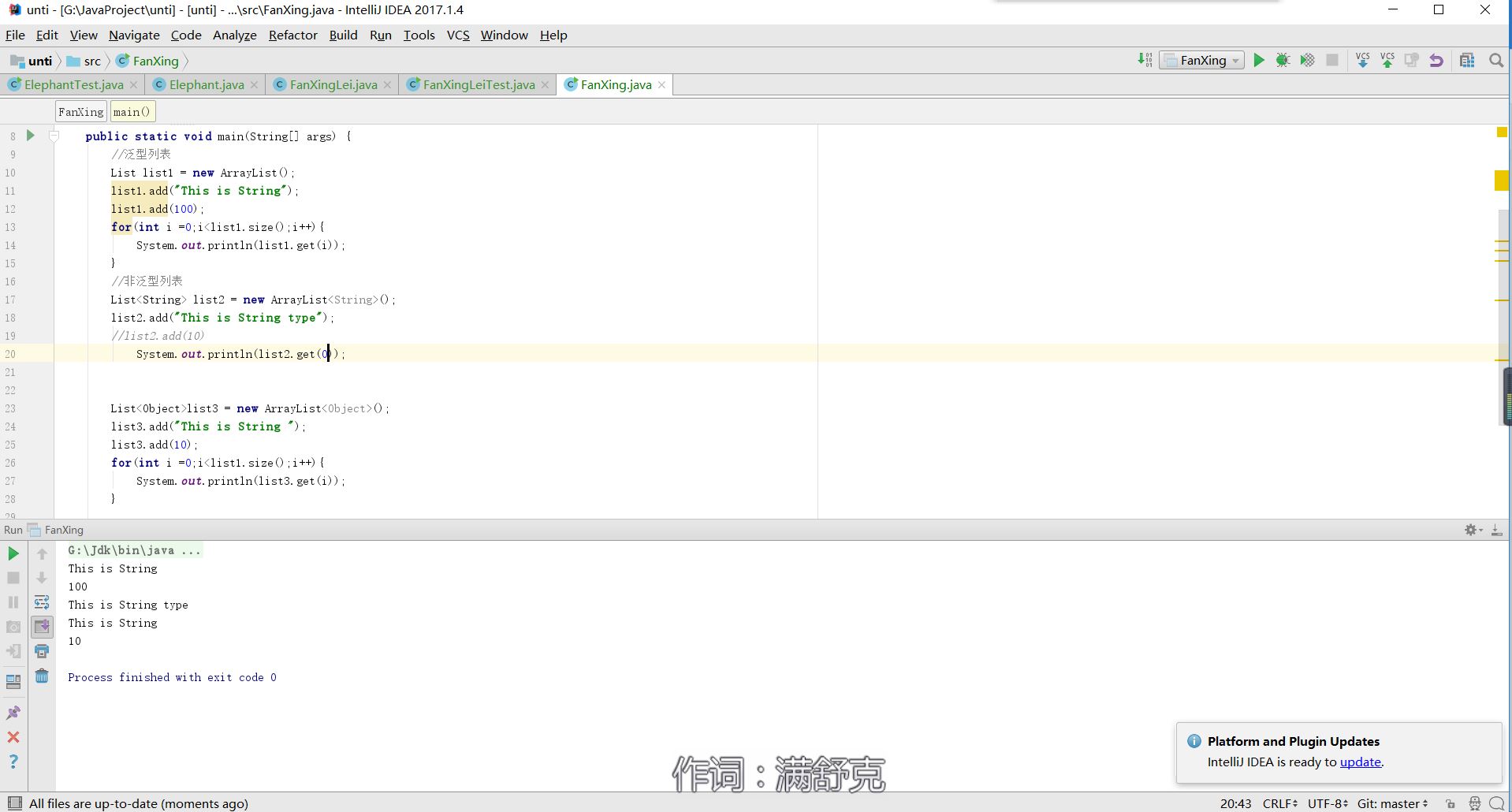The height and width of the screenshot is (812, 1512).
Task: Click the 'Process finished with exit code 0' line
Action: click(172, 677)
